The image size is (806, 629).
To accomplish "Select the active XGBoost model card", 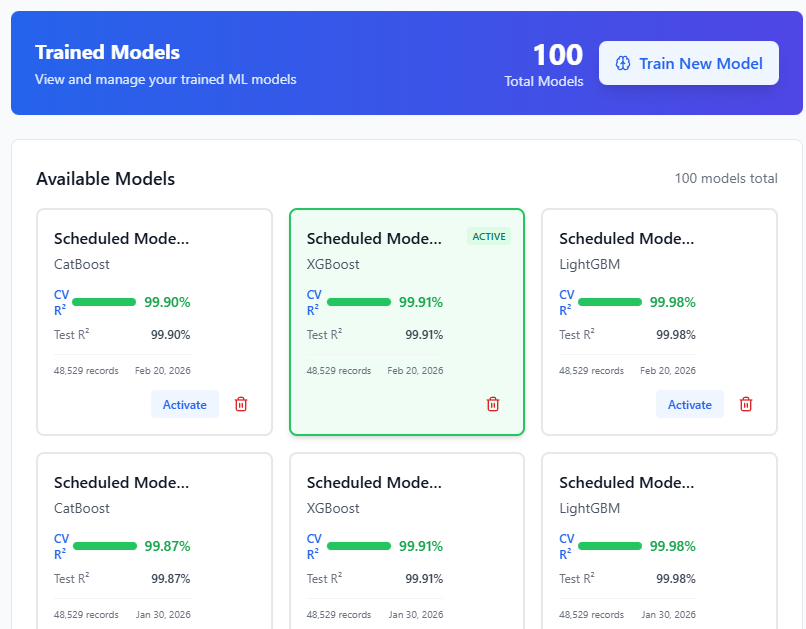I will coord(406,322).
